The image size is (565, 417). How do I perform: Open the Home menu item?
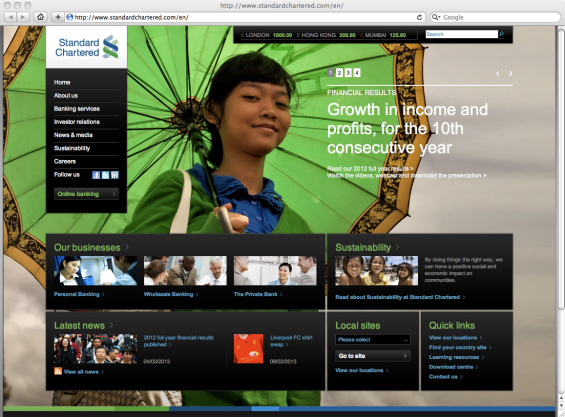[x=62, y=82]
